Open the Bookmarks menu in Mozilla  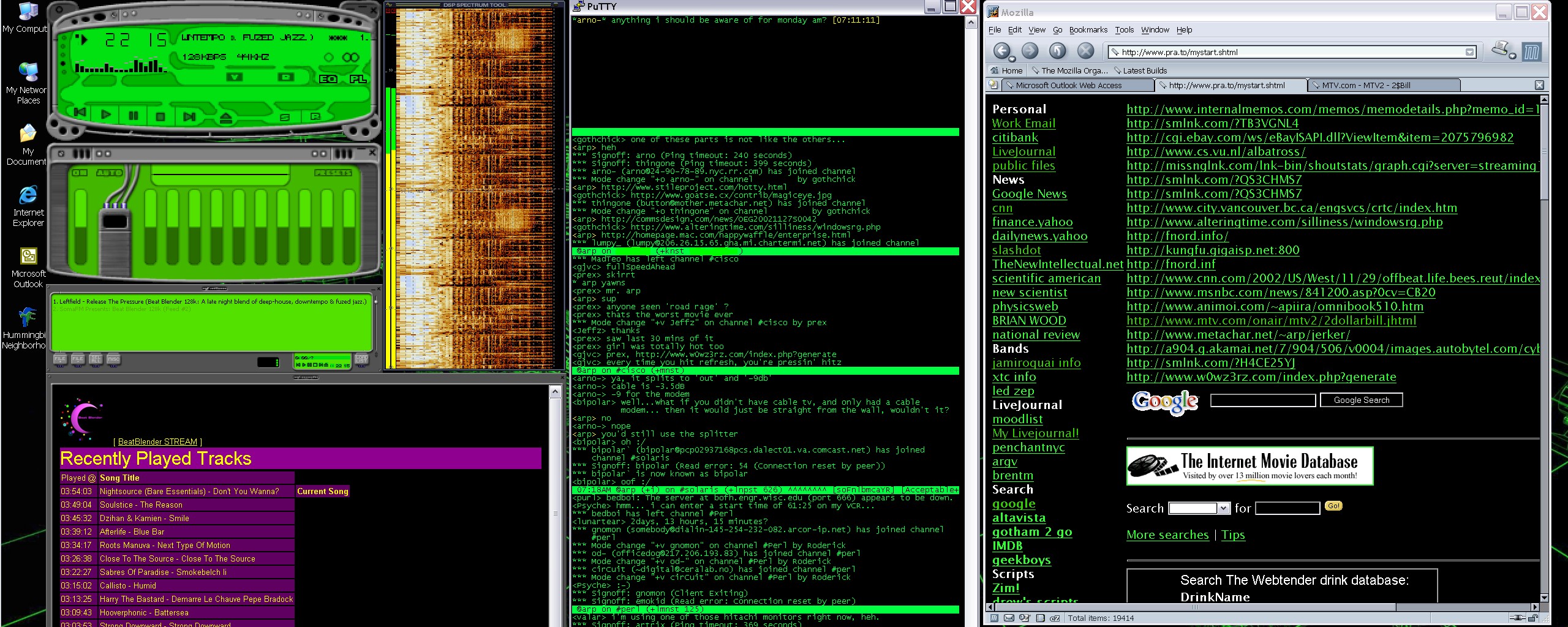1088,29
